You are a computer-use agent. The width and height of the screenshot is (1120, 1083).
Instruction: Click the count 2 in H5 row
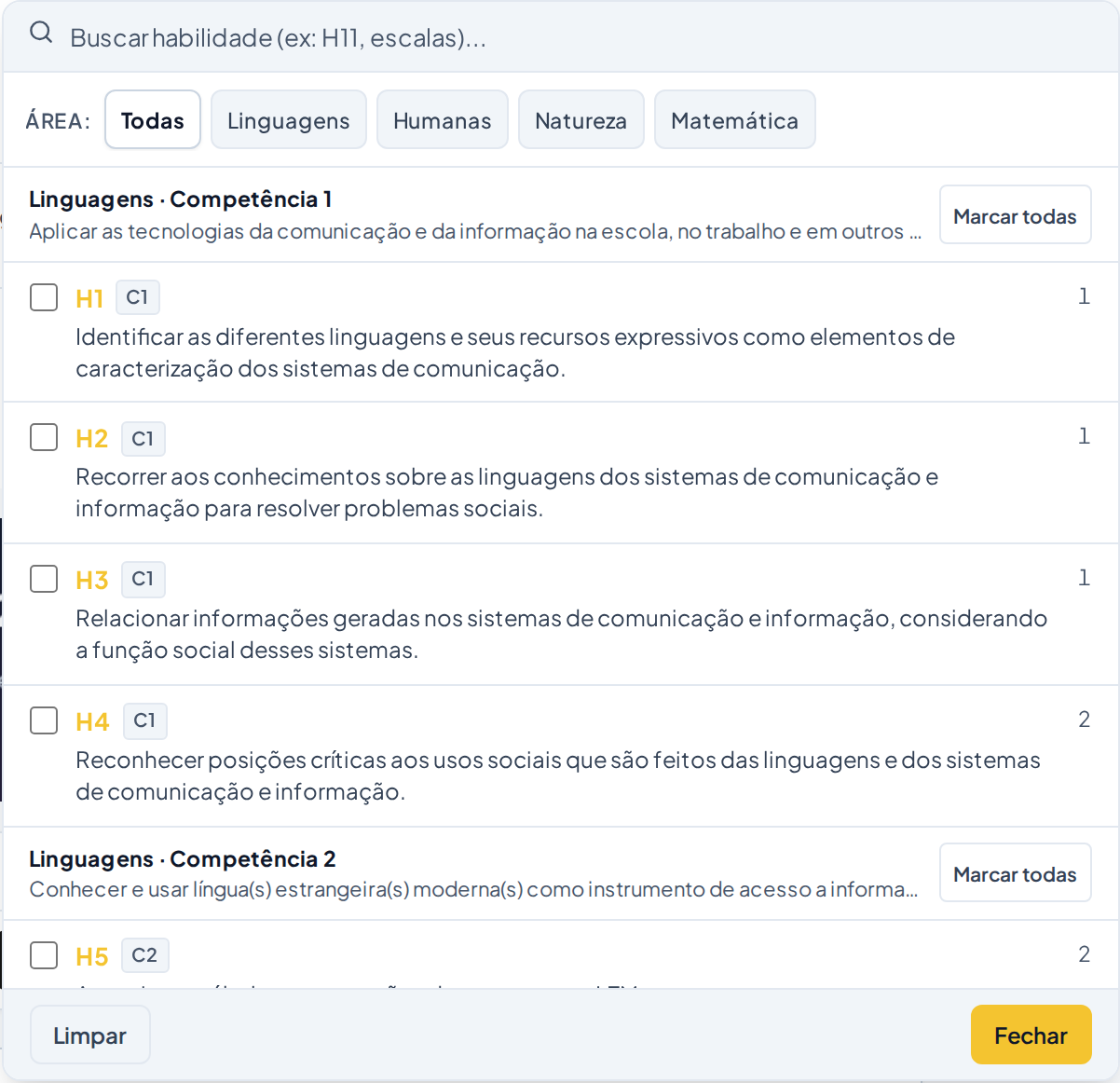1084,954
